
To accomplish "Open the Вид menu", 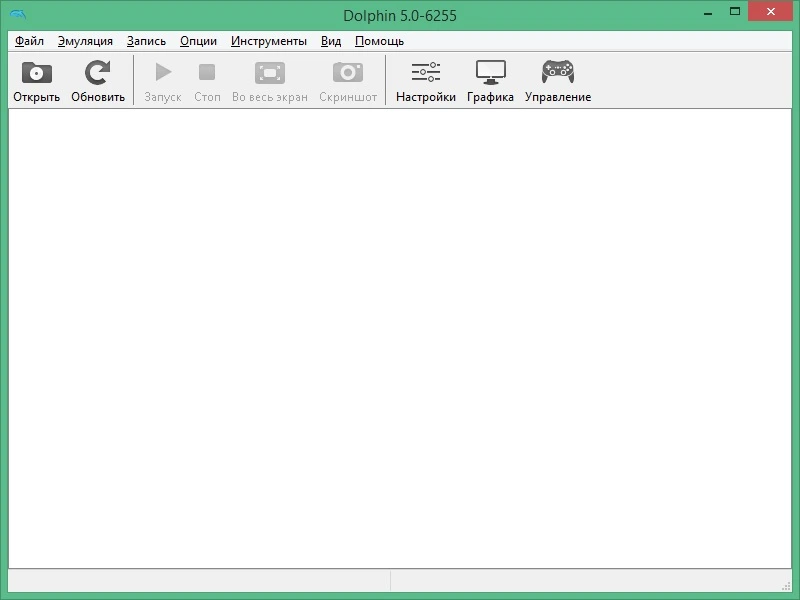I will pos(331,41).
